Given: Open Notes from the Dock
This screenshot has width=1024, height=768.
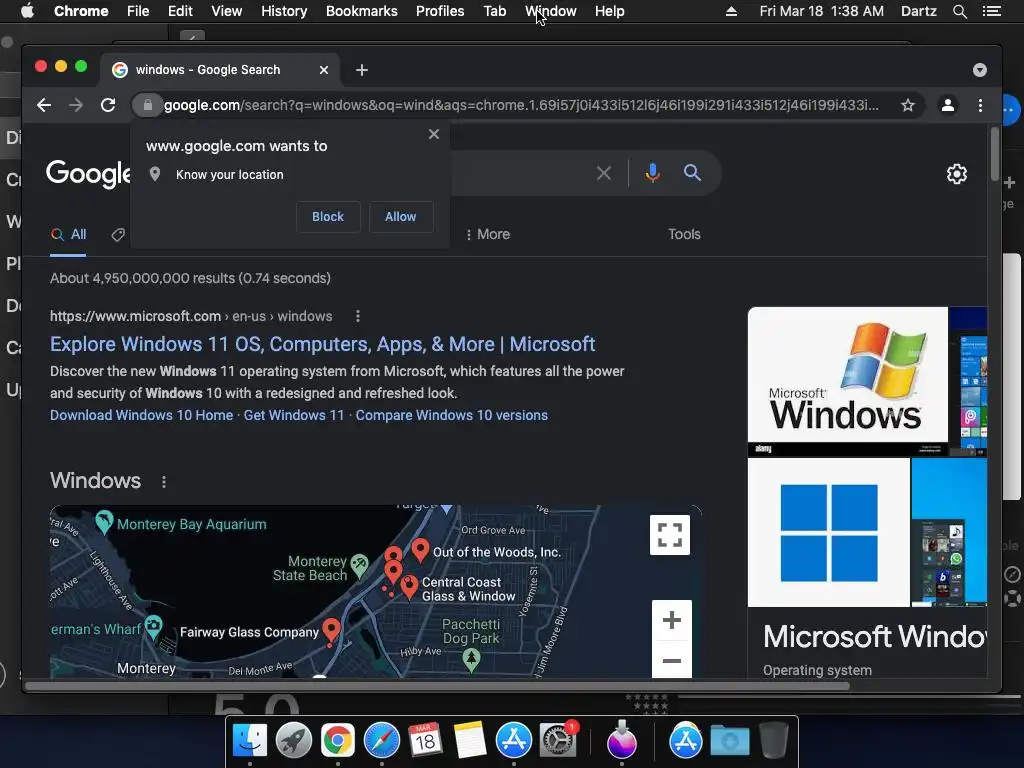Looking at the screenshot, I should (469, 741).
